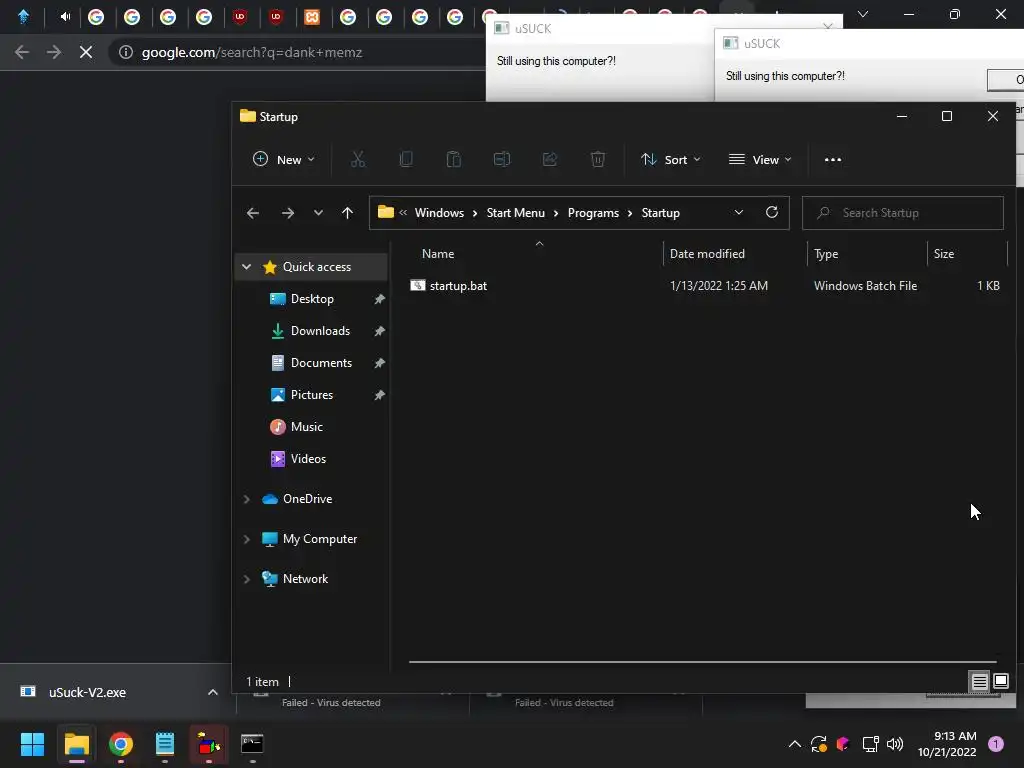Open Desktop in Quick access

pos(312,299)
